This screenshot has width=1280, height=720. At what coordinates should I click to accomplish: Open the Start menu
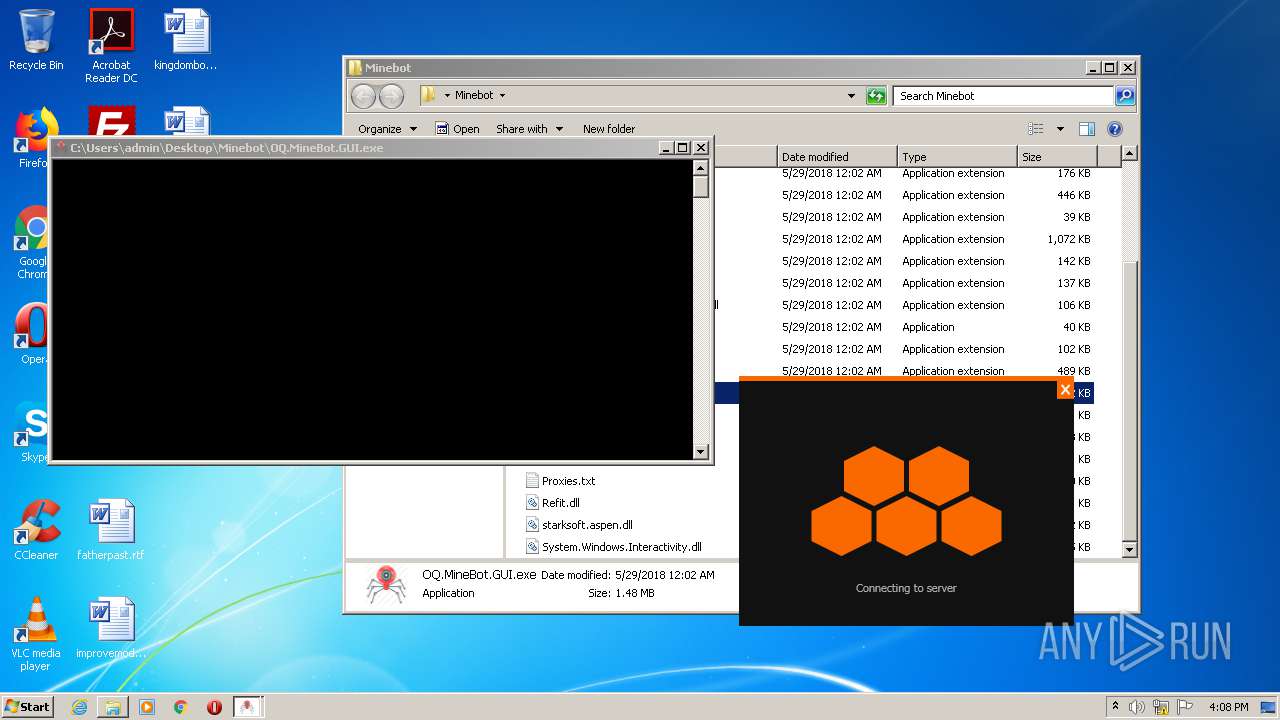click(27, 707)
